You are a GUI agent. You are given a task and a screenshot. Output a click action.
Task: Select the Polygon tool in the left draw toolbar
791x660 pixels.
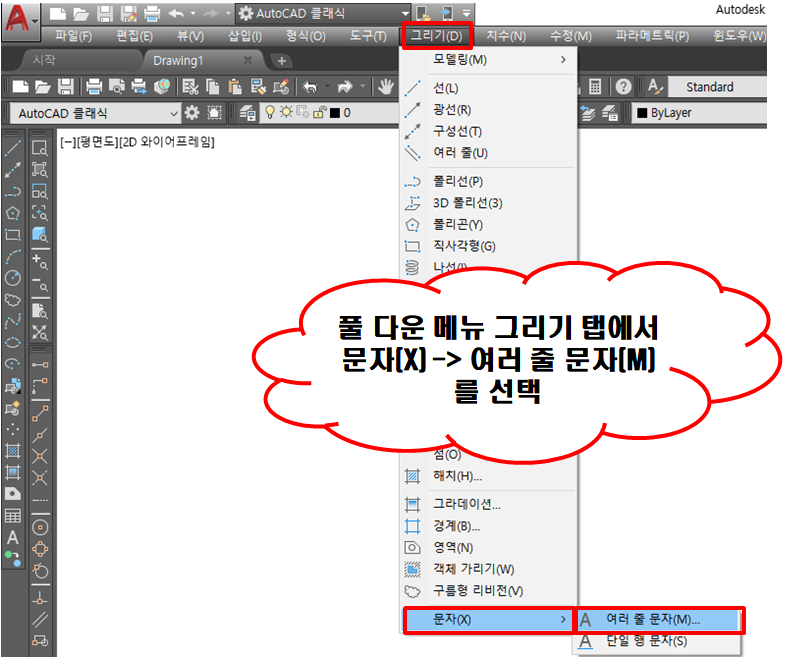click(x=13, y=213)
